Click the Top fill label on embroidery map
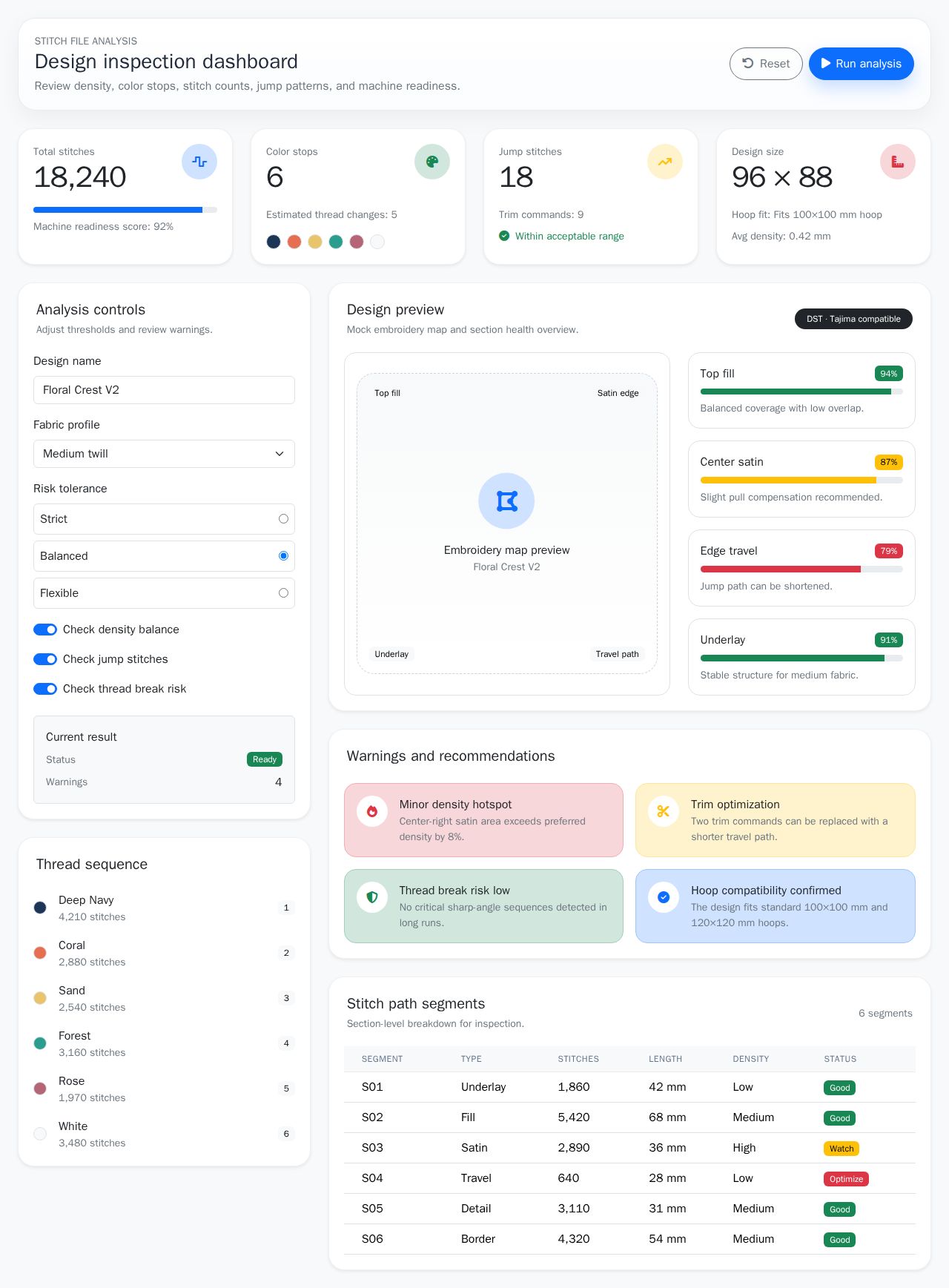The height and width of the screenshot is (1288, 949). [387, 393]
